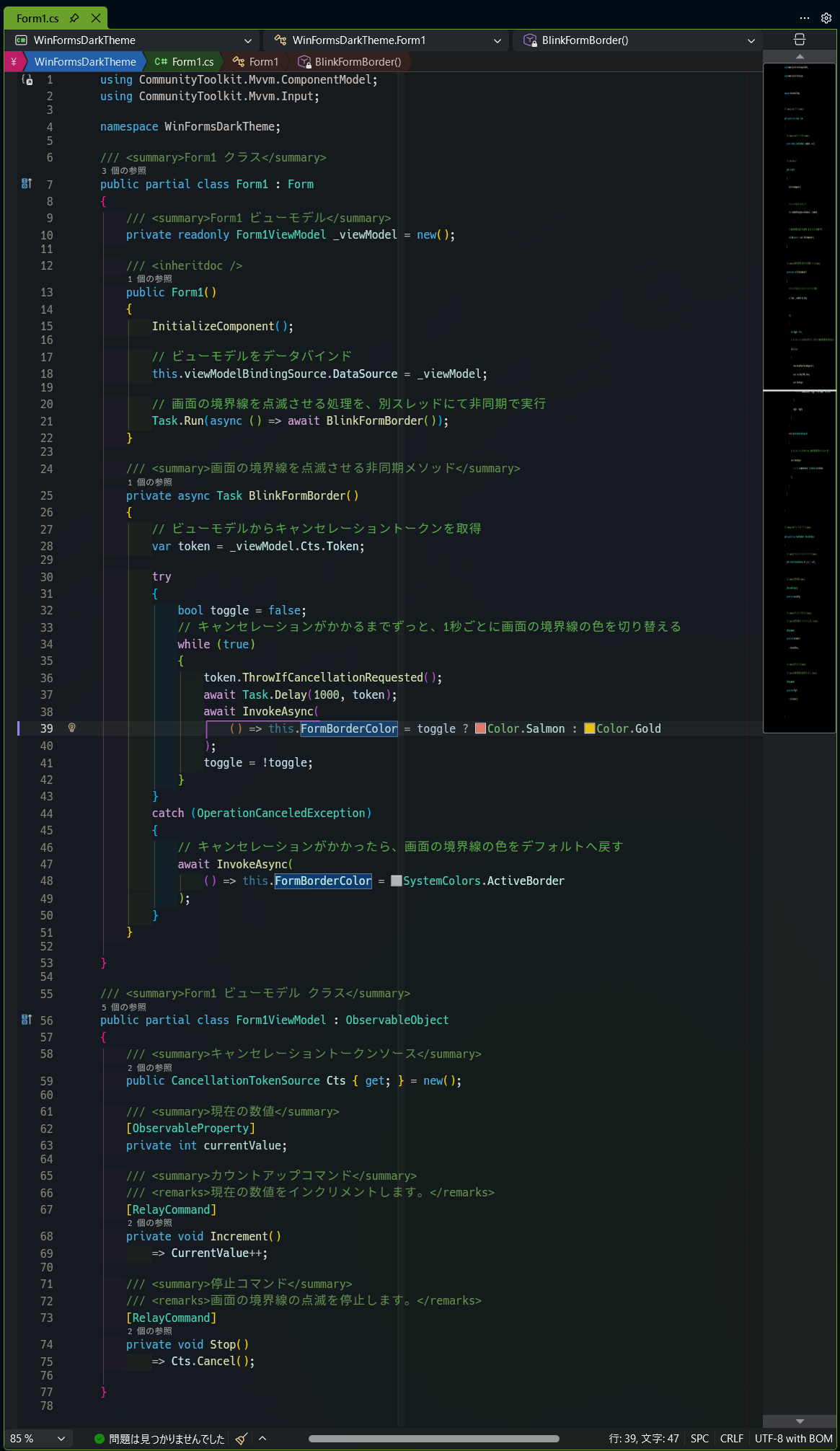Open the 85 % zoom level dropdown

[x=37, y=1439]
